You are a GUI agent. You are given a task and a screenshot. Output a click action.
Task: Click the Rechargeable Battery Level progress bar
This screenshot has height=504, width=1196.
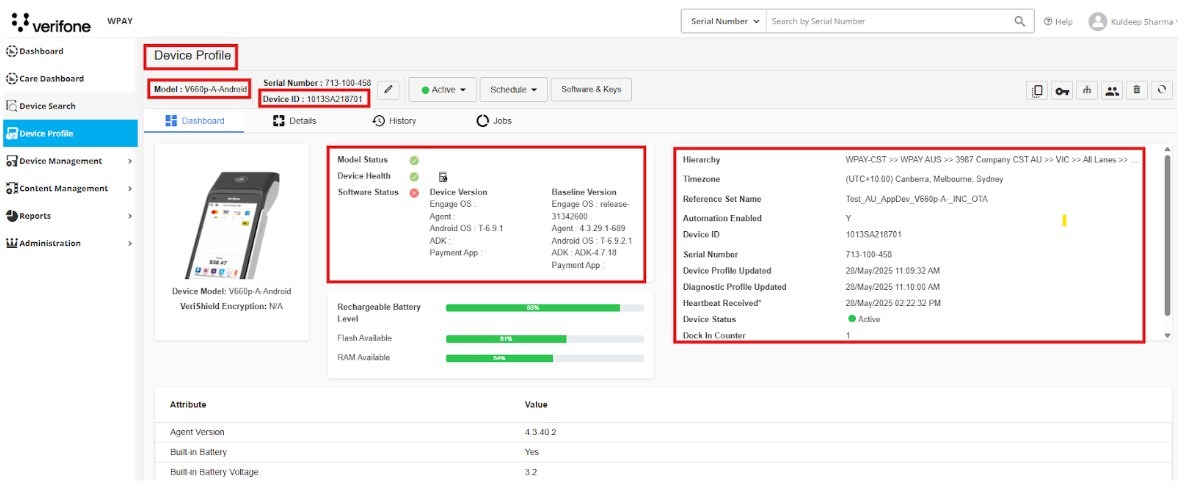pyautogui.click(x=545, y=308)
